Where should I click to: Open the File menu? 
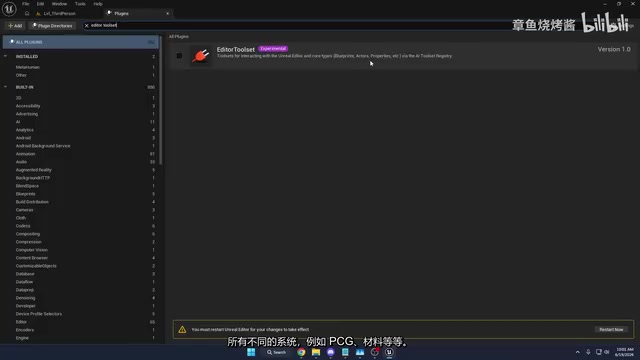tap(26, 4)
